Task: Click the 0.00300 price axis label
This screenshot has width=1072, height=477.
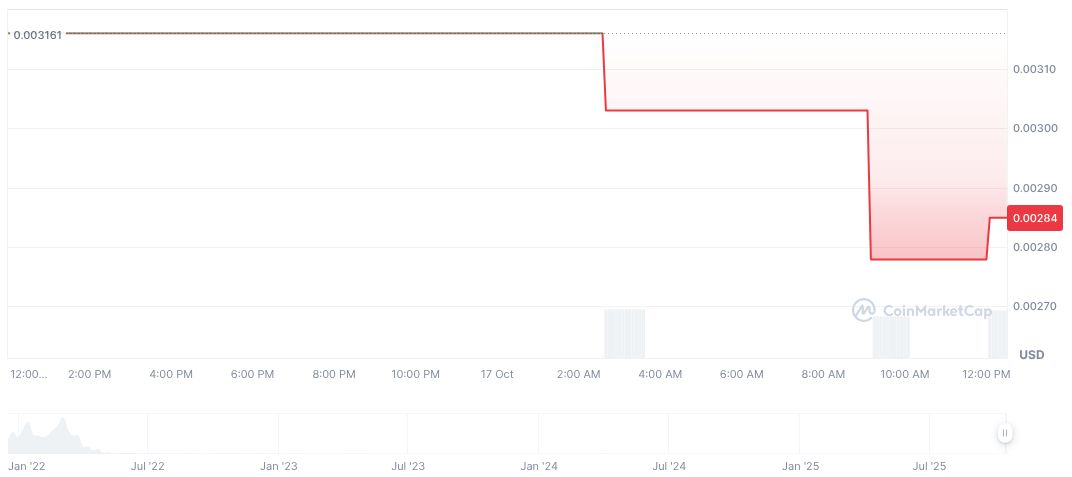Action: tap(1036, 129)
